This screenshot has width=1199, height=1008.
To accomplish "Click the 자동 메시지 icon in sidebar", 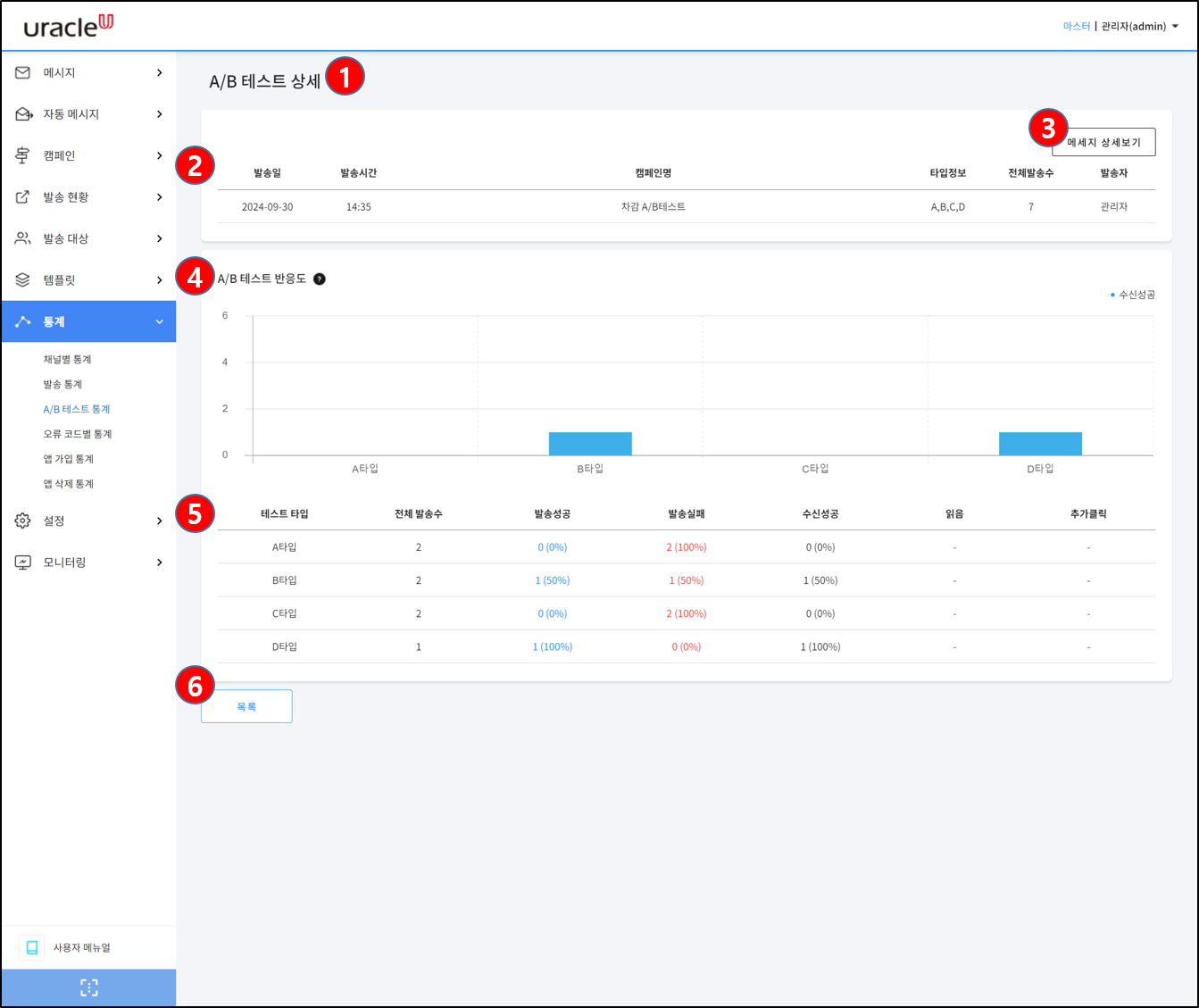I will tap(24, 114).
